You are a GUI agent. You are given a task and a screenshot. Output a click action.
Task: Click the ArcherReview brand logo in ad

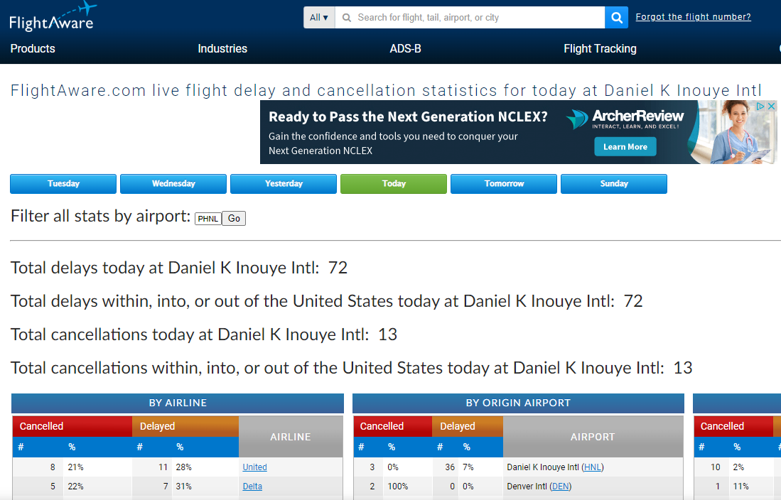[x=626, y=119]
